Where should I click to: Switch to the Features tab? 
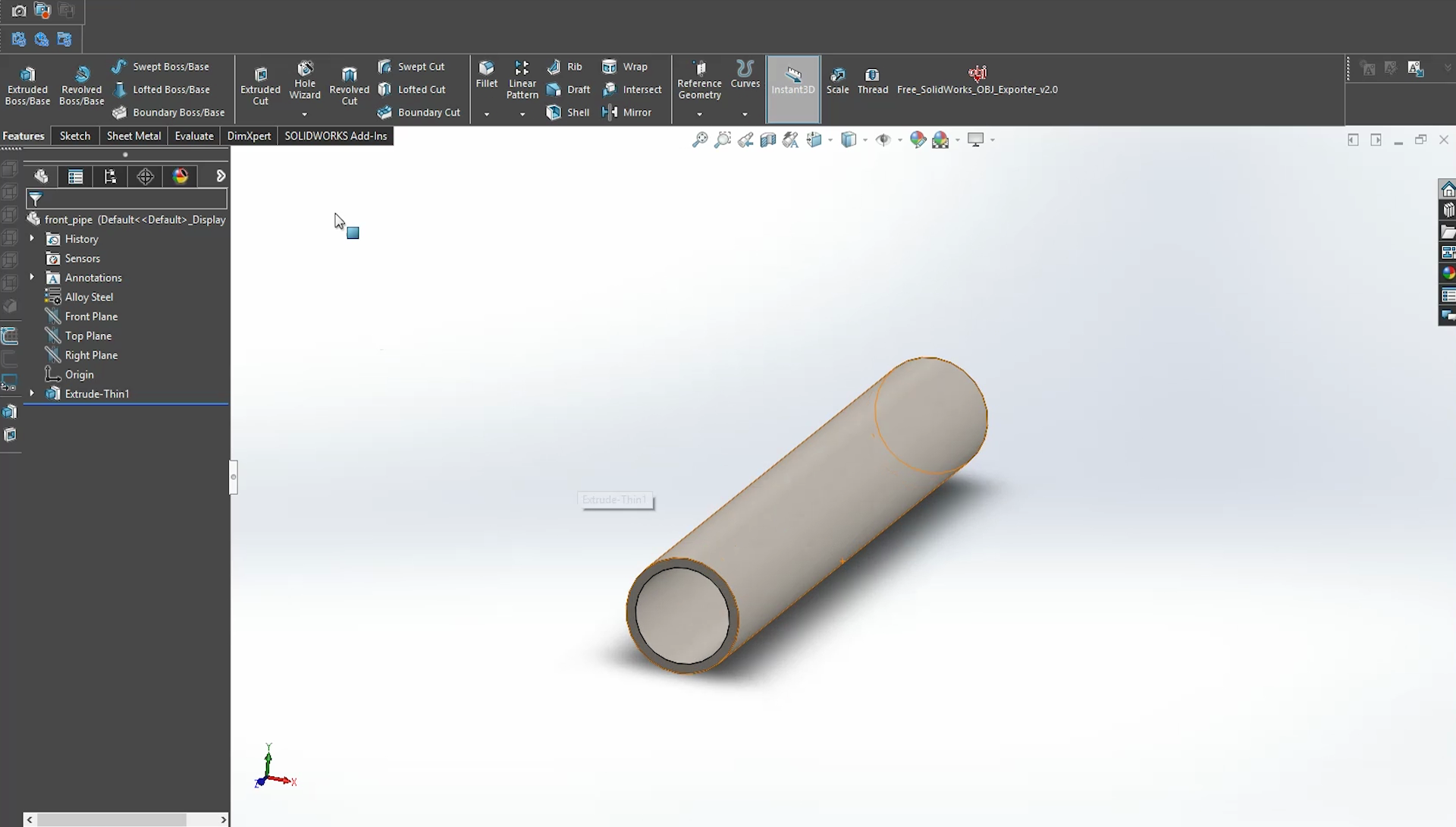click(24, 136)
